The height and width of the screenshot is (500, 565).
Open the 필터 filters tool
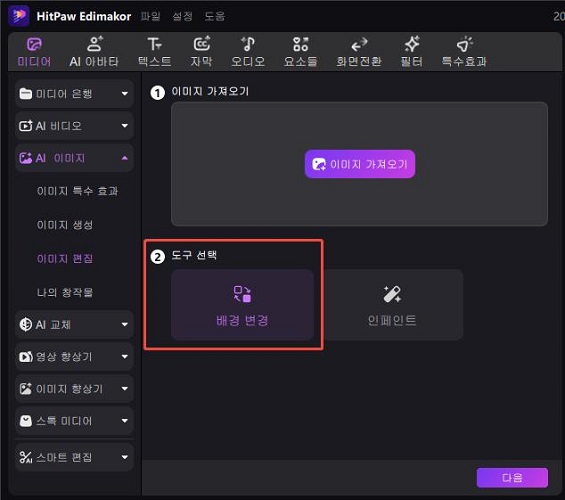pos(411,52)
